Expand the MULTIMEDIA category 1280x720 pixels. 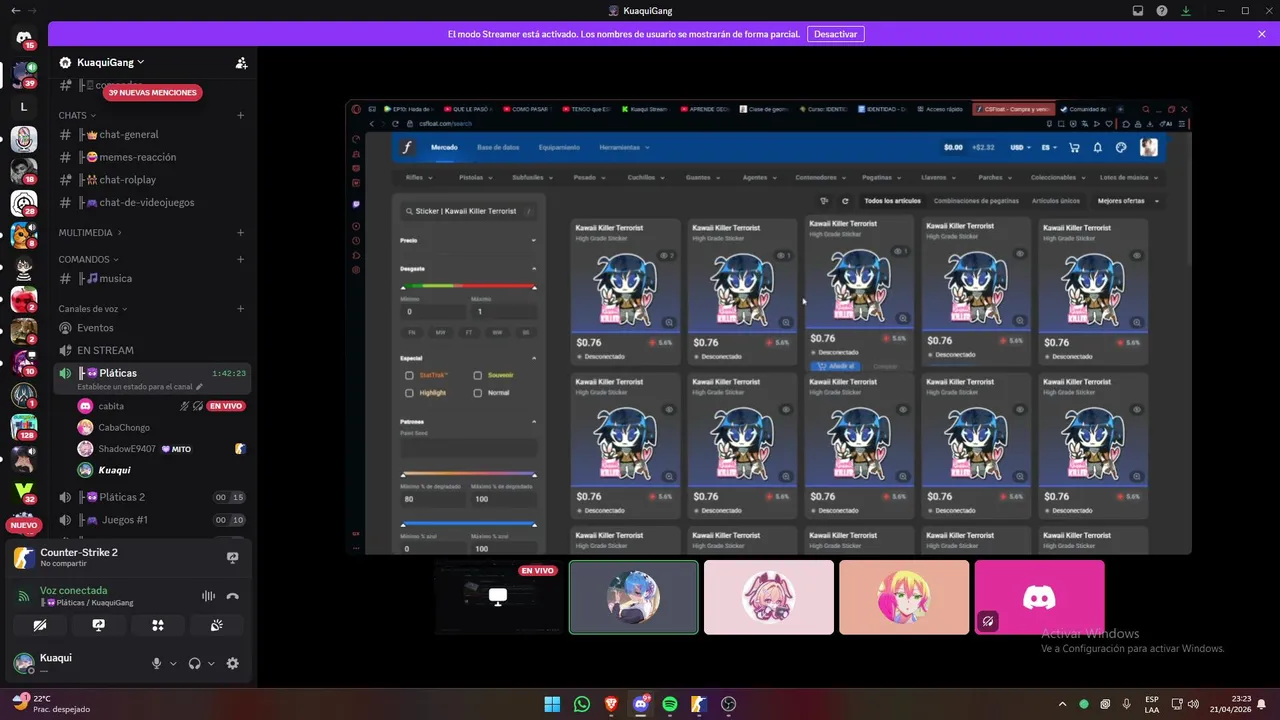[90, 233]
